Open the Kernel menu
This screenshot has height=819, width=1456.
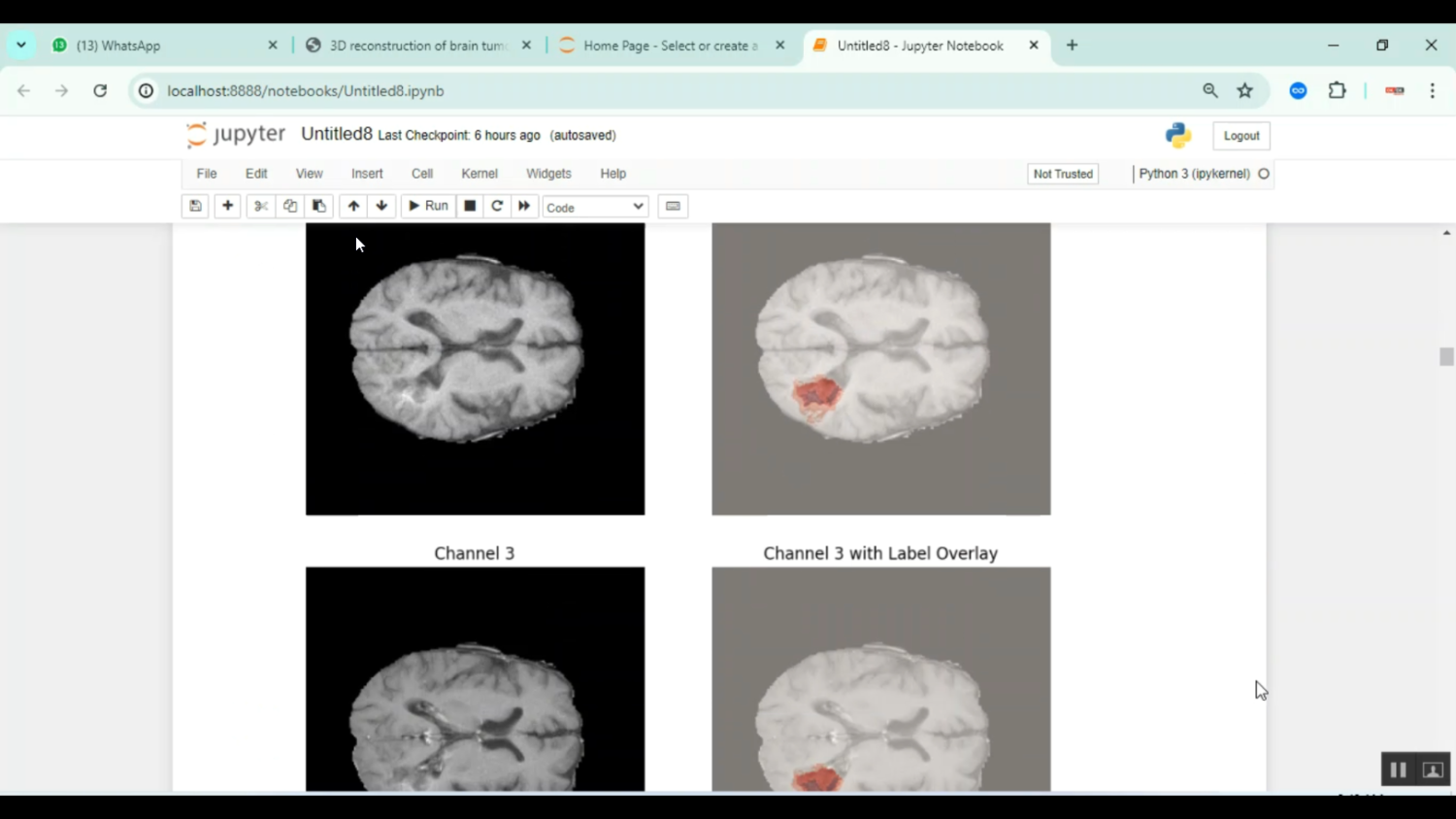[x=480, y=174]
